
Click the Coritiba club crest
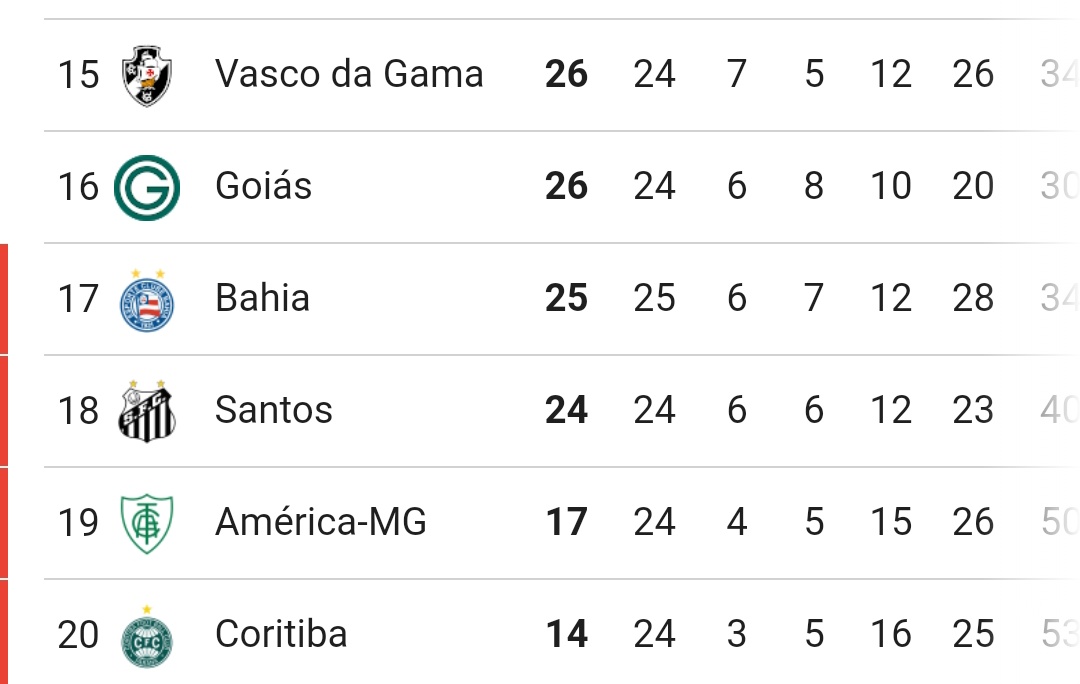coord(147,636)
